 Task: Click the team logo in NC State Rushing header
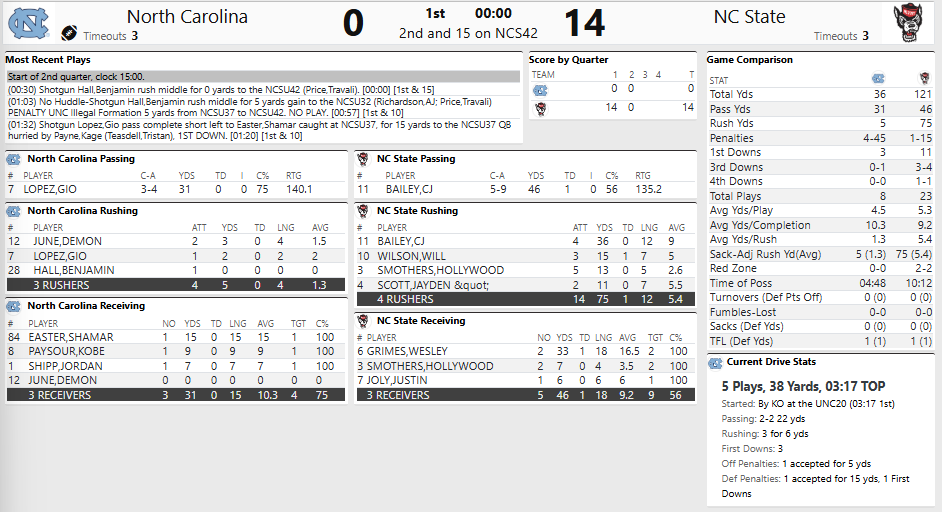pyautogui.click(x=363, y=211)
